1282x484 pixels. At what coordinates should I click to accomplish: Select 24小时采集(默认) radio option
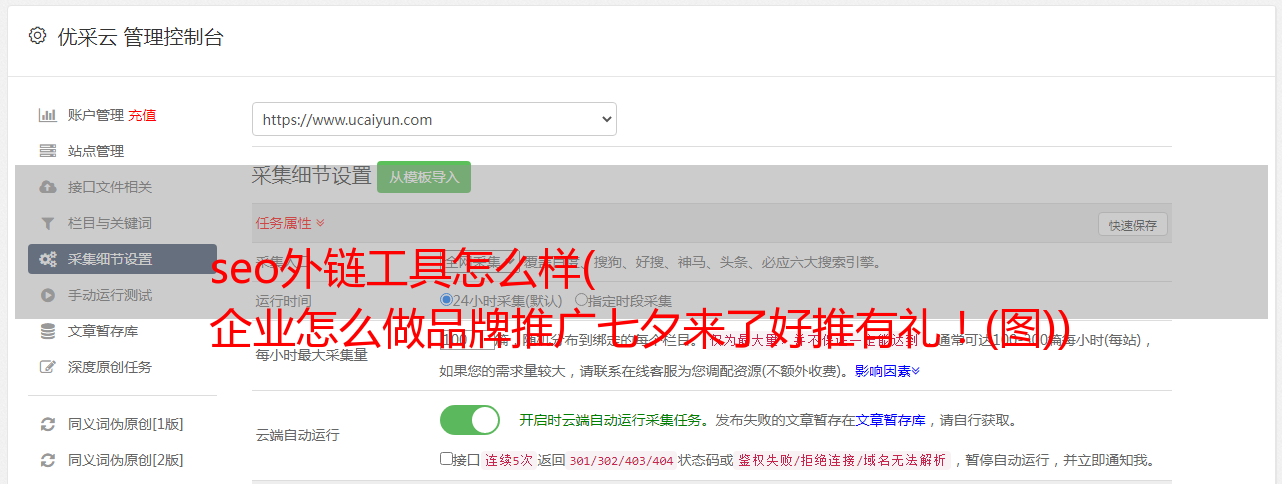click(x=447, y=300)
